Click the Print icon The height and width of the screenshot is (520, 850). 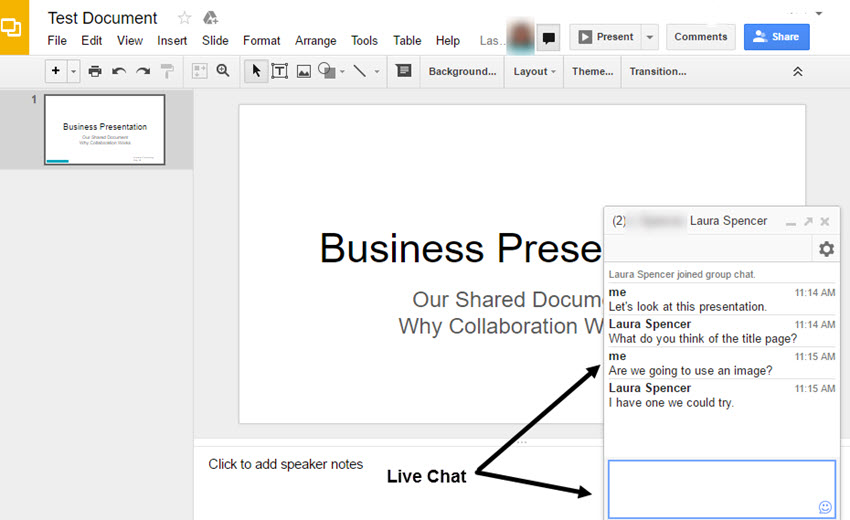tap(95, 71)
